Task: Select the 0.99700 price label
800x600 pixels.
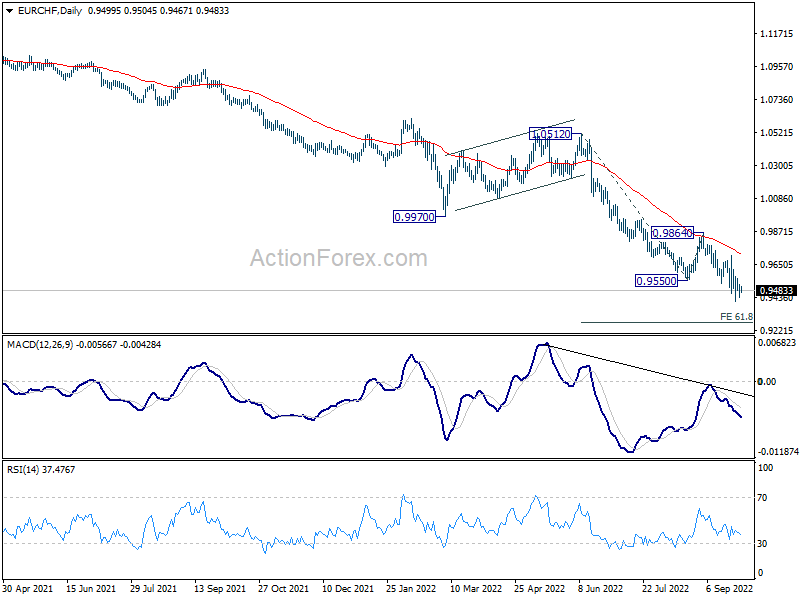Action: tap(414, 217)
